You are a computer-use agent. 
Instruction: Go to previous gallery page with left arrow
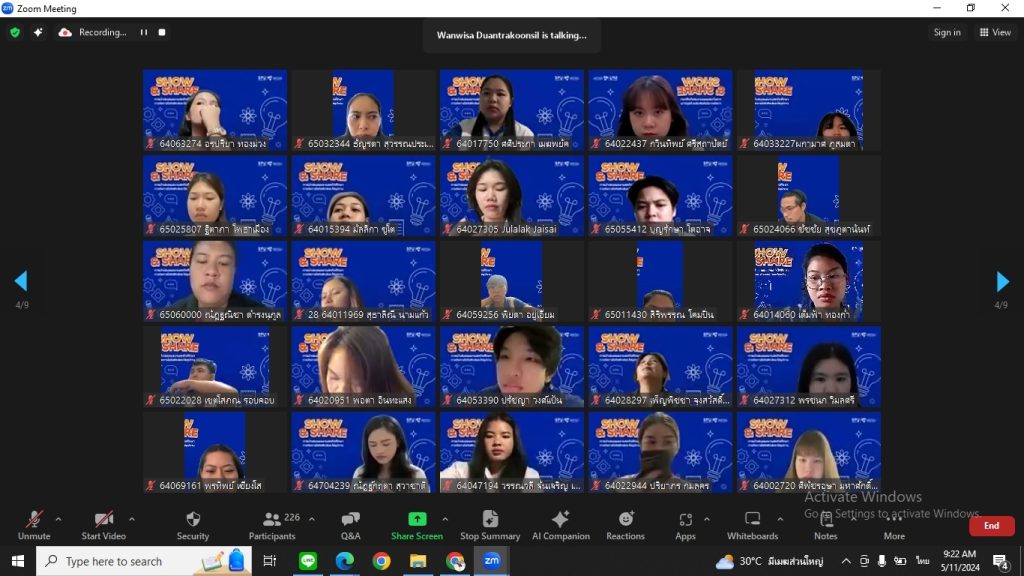click(x=21, y=281)
